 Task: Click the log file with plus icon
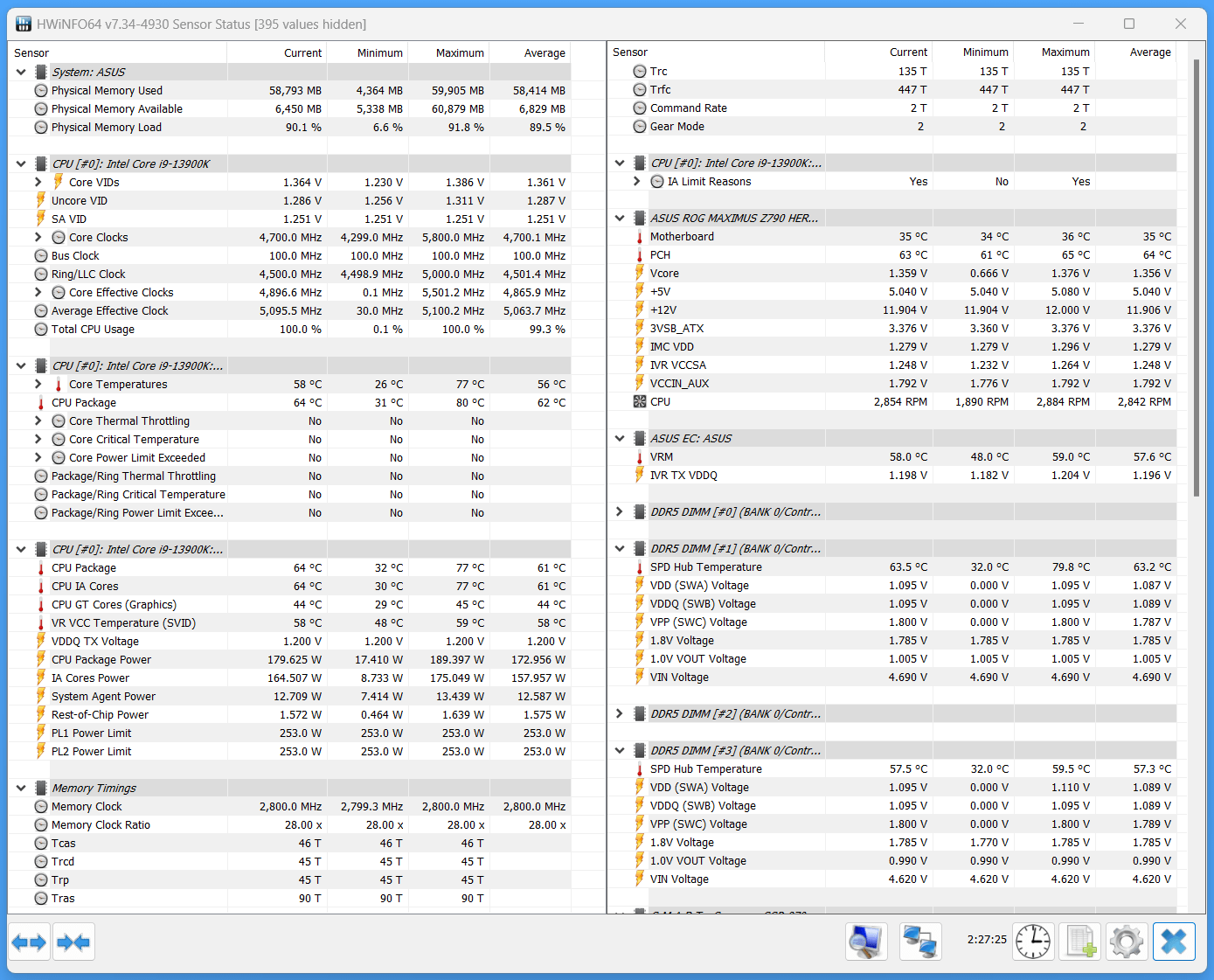[x=1080, y=942]
